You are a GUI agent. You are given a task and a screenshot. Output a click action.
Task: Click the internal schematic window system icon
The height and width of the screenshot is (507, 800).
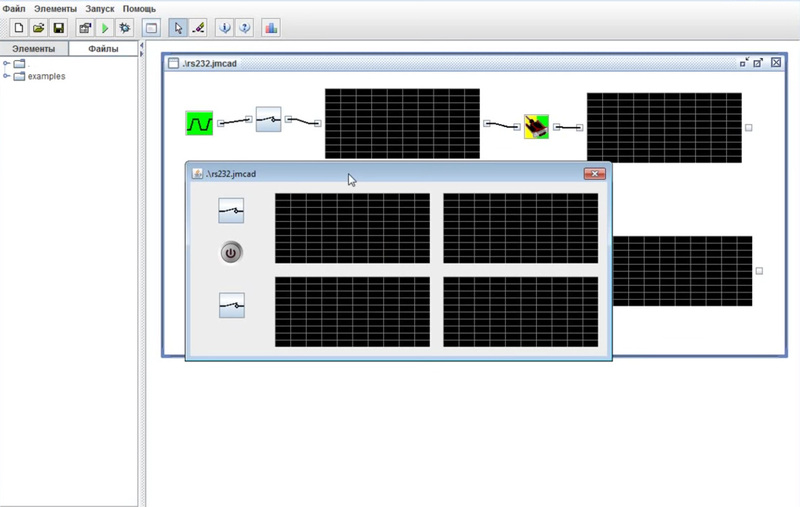[173, 63]
